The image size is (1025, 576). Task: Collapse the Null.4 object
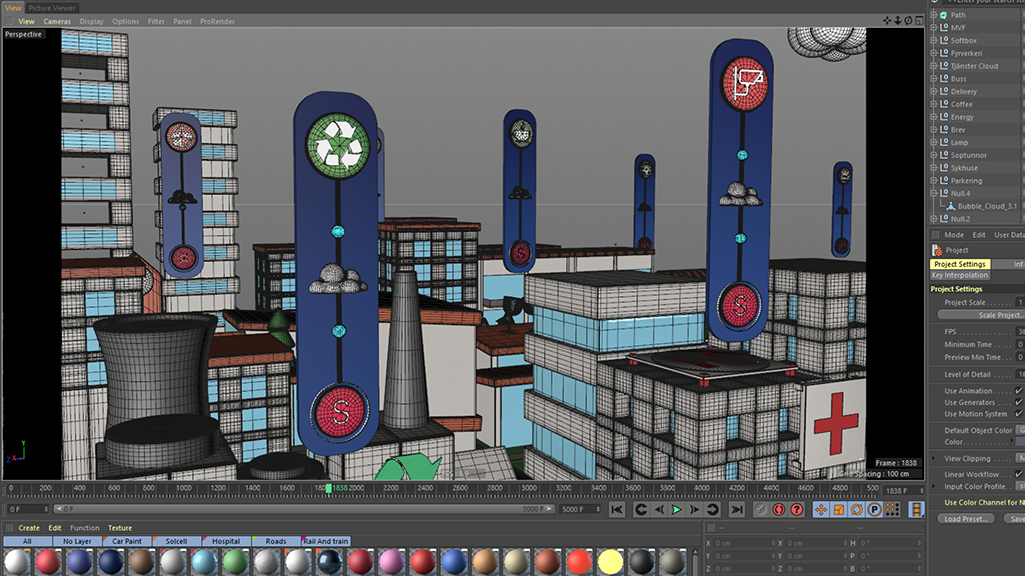click(933, 194)
